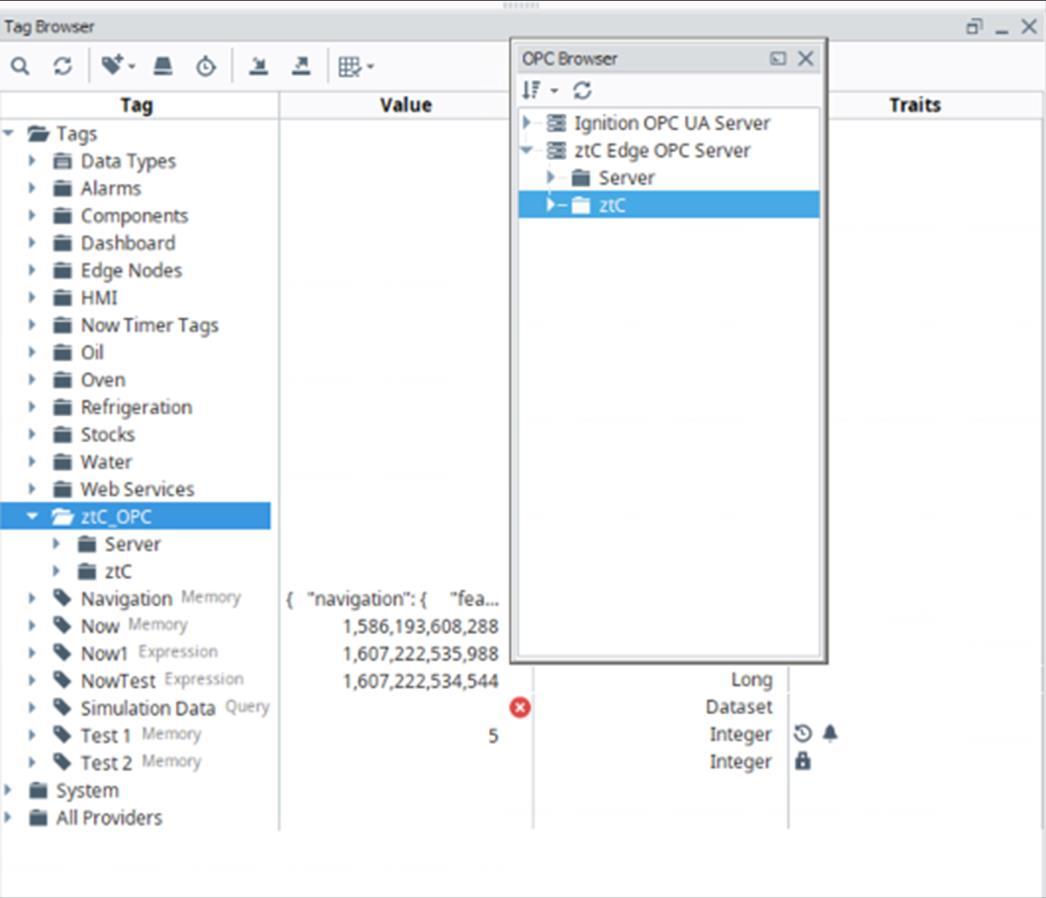
Task: Select the Edge Nodes folder
Action: (x=131, y=270)
